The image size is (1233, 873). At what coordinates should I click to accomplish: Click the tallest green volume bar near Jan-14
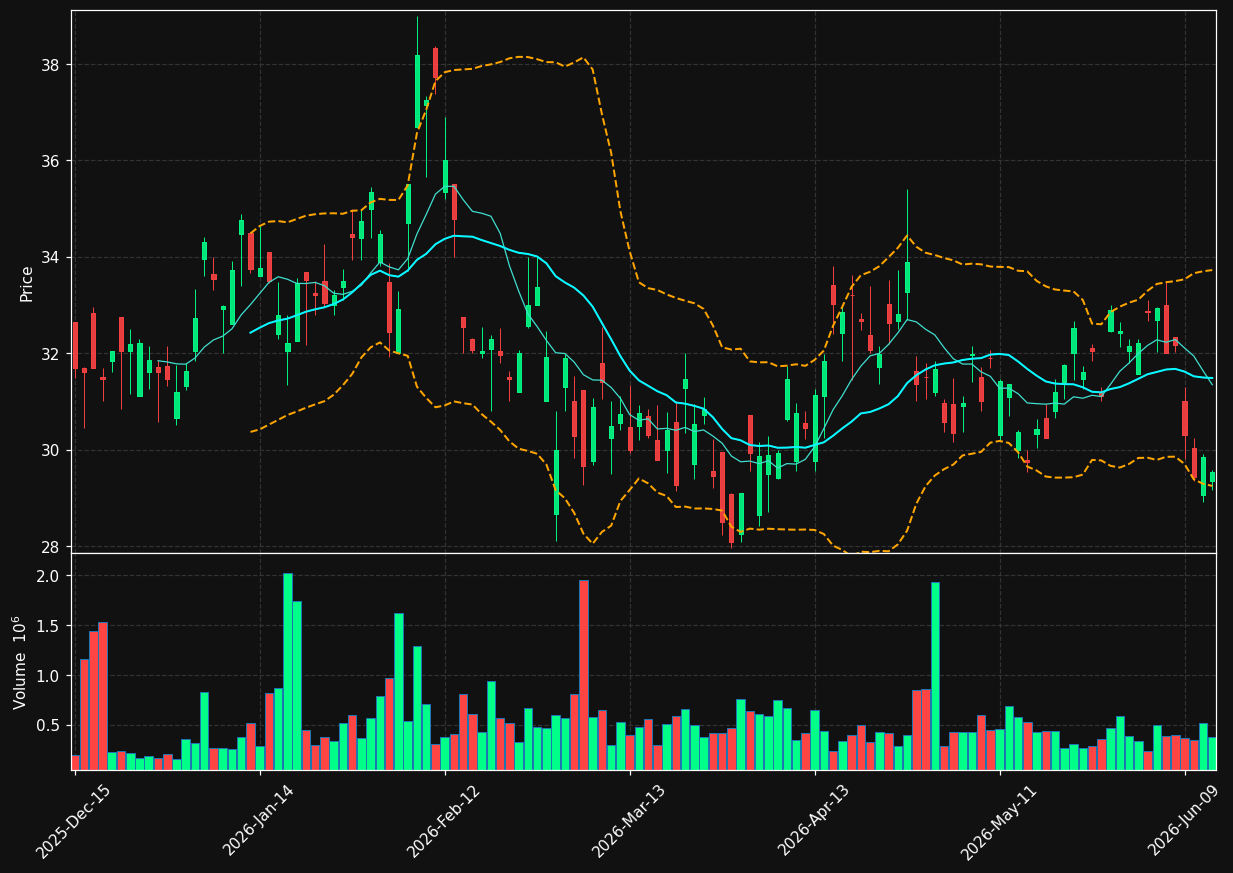(x=288, y=671)
